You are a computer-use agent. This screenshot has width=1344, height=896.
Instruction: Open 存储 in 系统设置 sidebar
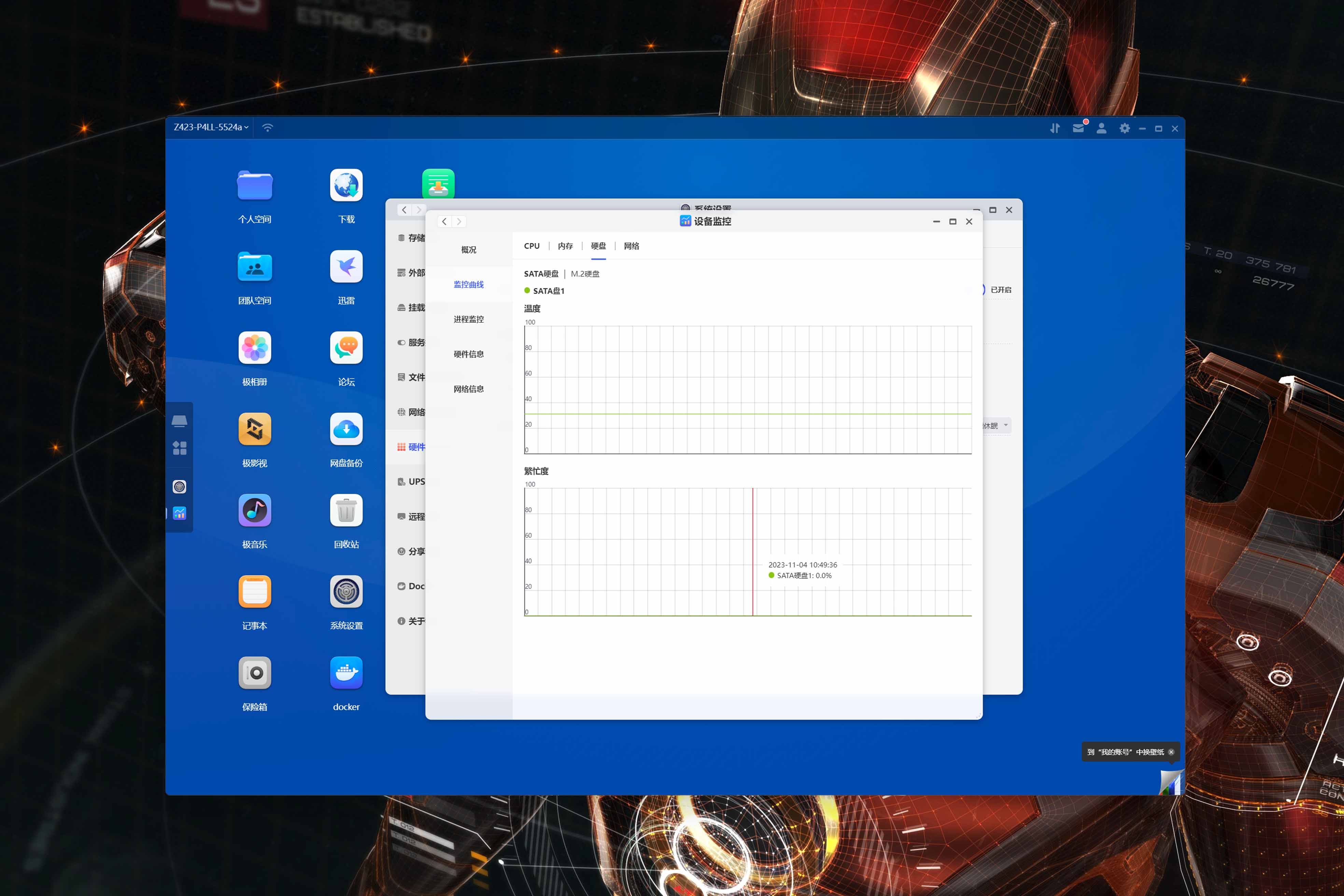point(411,238)
